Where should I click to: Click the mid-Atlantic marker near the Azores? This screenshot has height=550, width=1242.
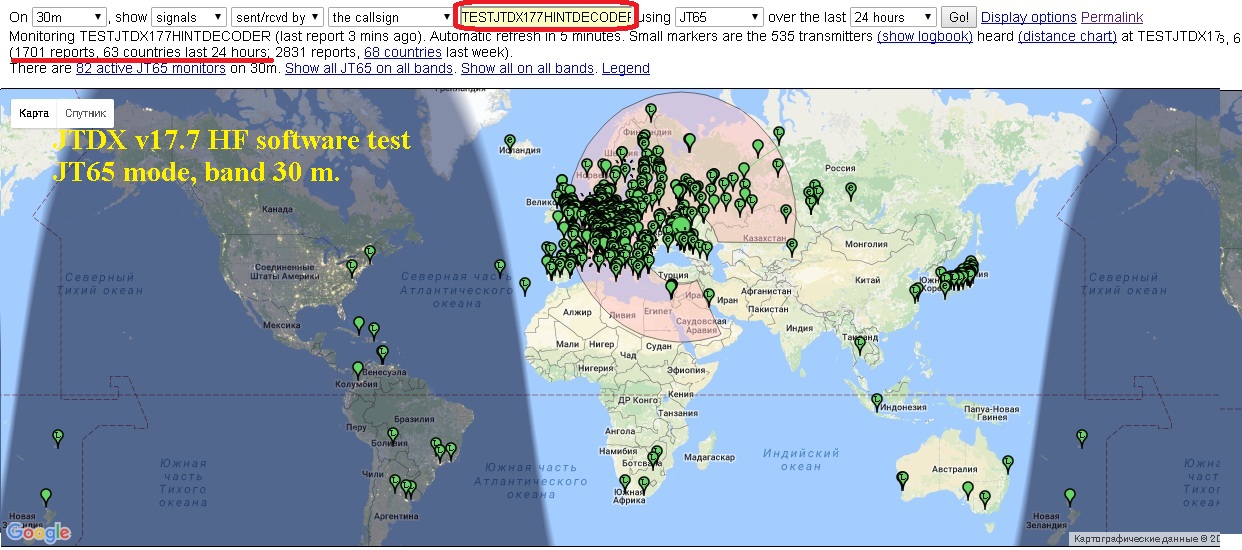(500, 267)
